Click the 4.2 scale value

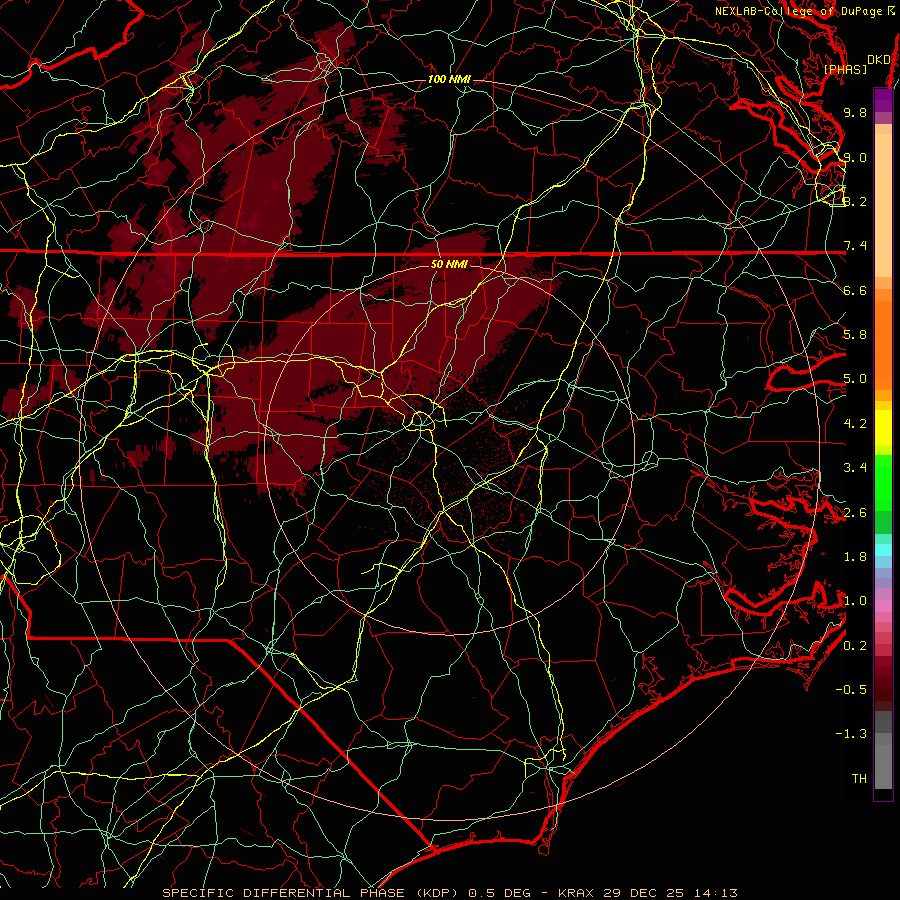click(x=855, y=424)
